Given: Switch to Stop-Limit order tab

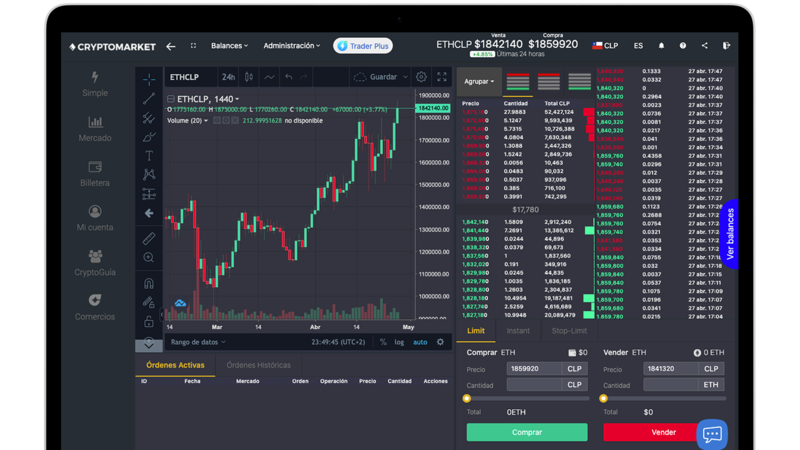Looking at the screenshot, I should click(x=570, y=330).
